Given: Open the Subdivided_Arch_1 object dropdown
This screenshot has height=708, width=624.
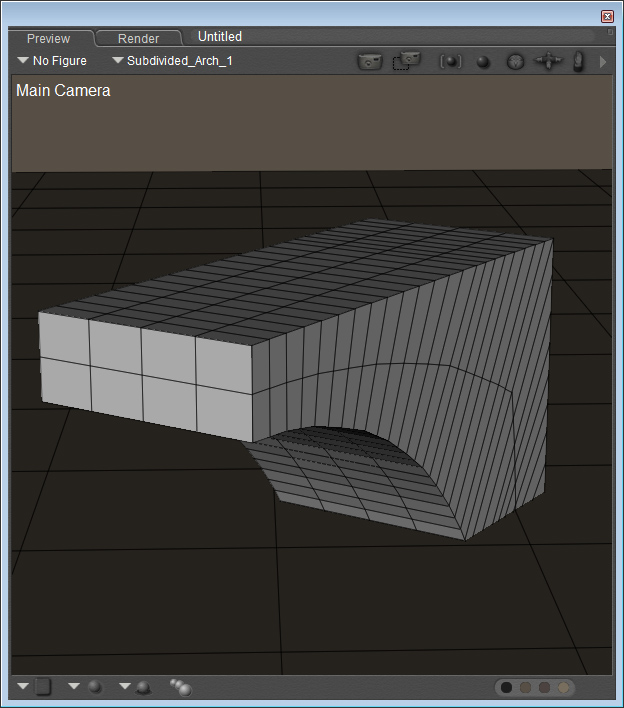Looking at the screenshot, I should click(172, 61).
